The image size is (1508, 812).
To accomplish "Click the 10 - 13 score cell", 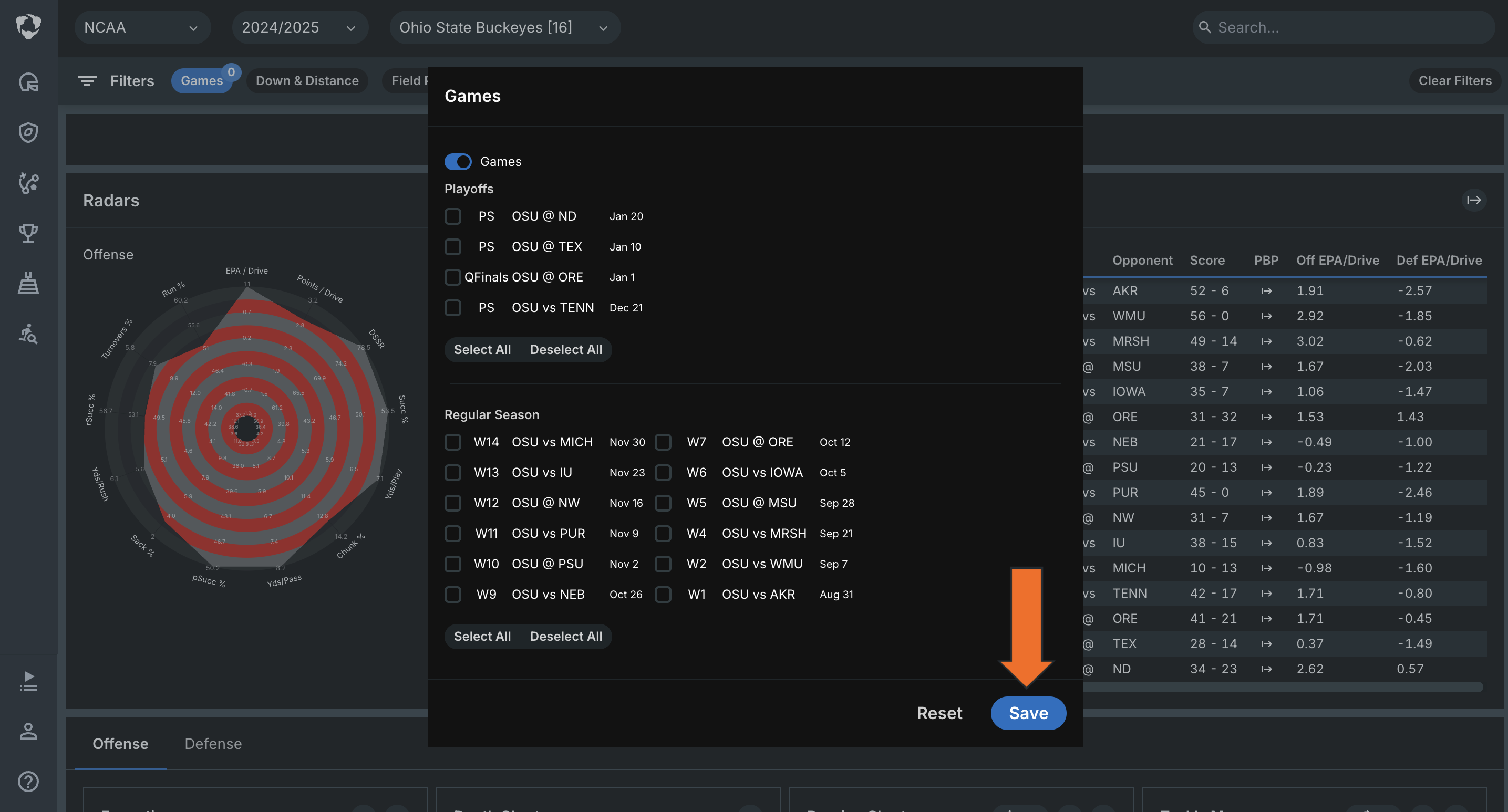I will pyautogui.click(x=1214, y=568).
